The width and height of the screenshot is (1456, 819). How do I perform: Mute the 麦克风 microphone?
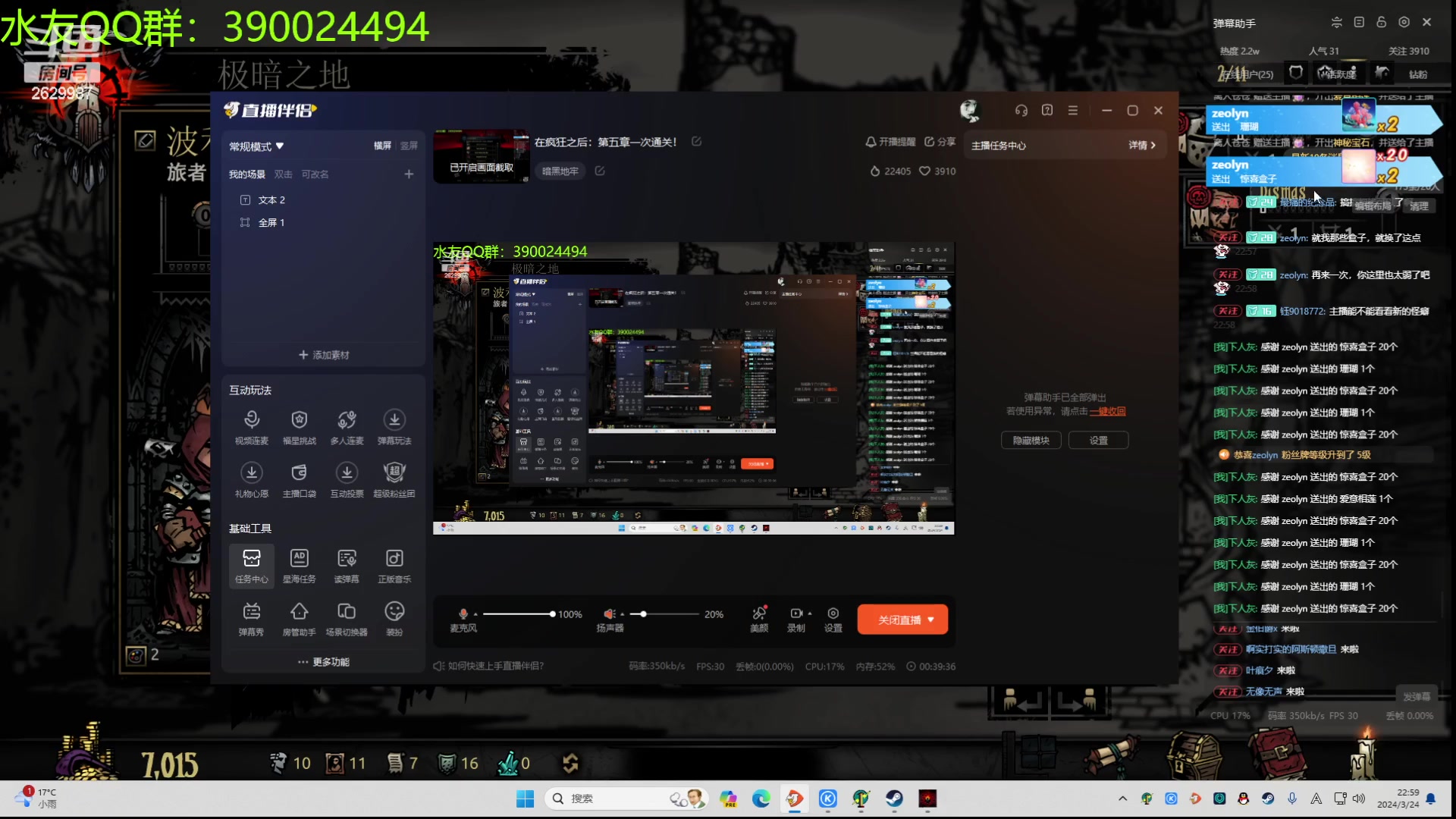[x=463, y=613]
